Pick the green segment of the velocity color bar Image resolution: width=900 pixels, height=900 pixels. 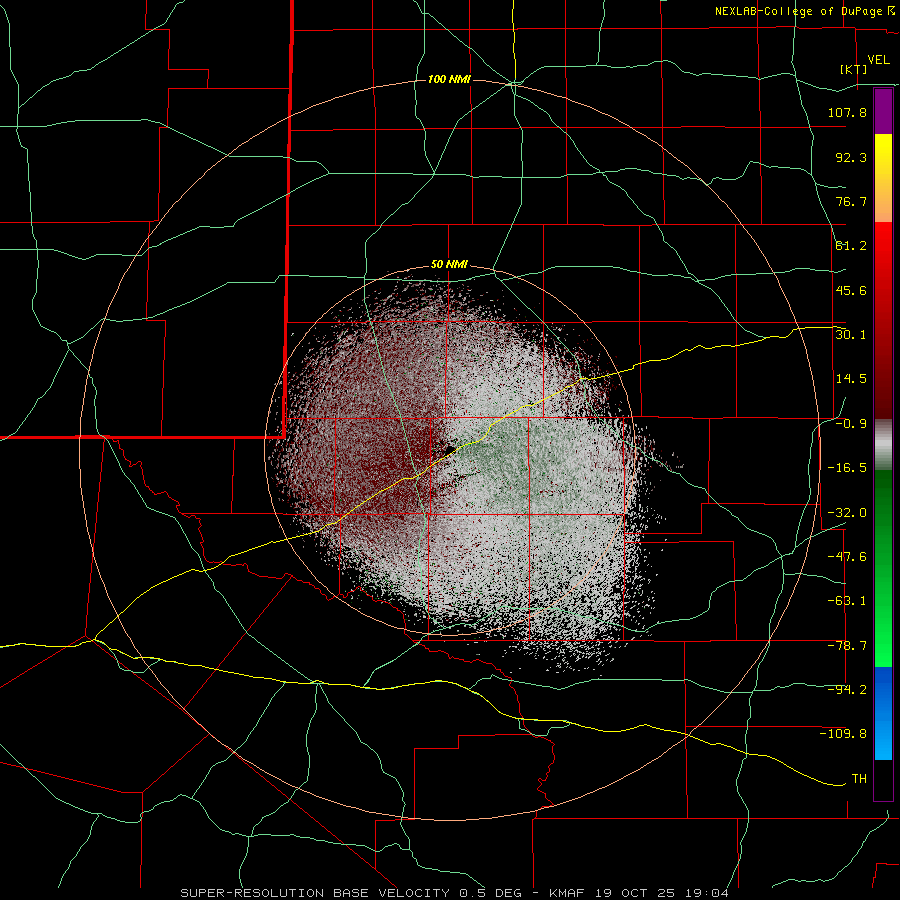point(883,568)
